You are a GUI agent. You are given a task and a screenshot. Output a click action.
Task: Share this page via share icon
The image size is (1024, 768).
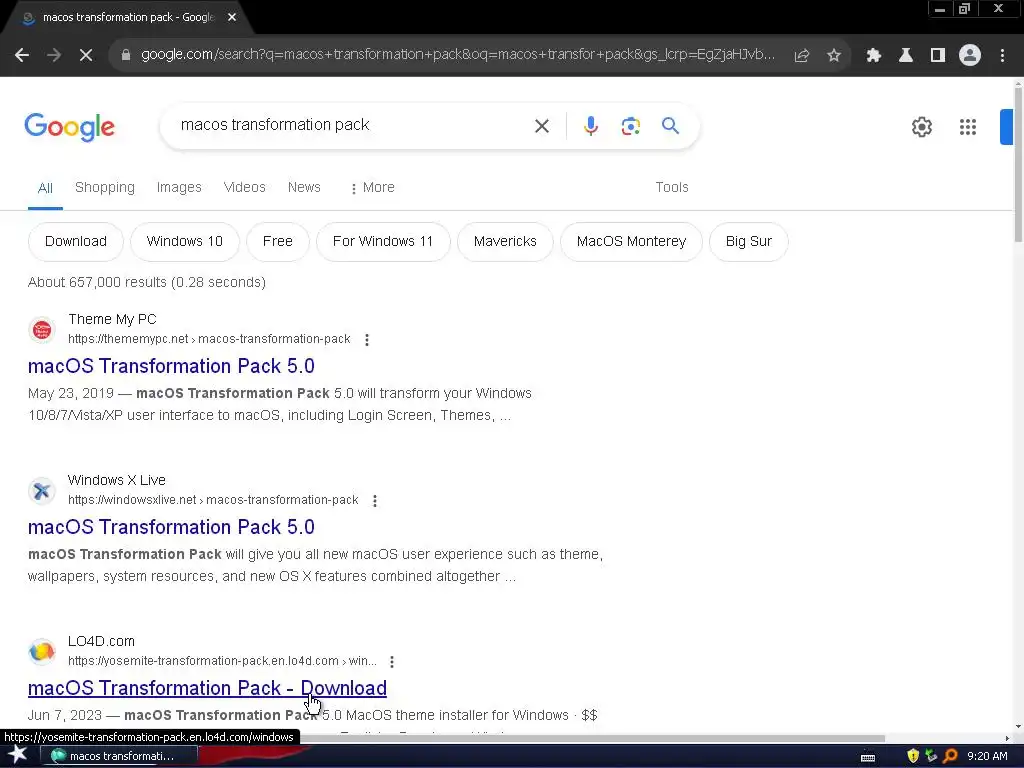(801, 56)
